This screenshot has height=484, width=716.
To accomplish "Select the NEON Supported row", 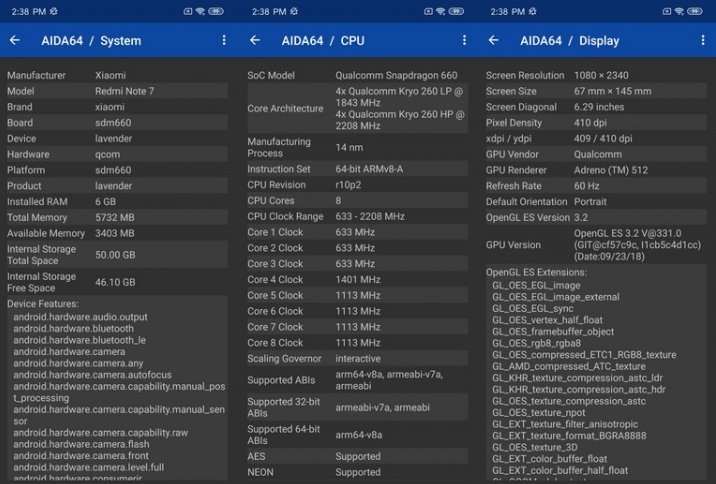I will (x=357, y=472).
